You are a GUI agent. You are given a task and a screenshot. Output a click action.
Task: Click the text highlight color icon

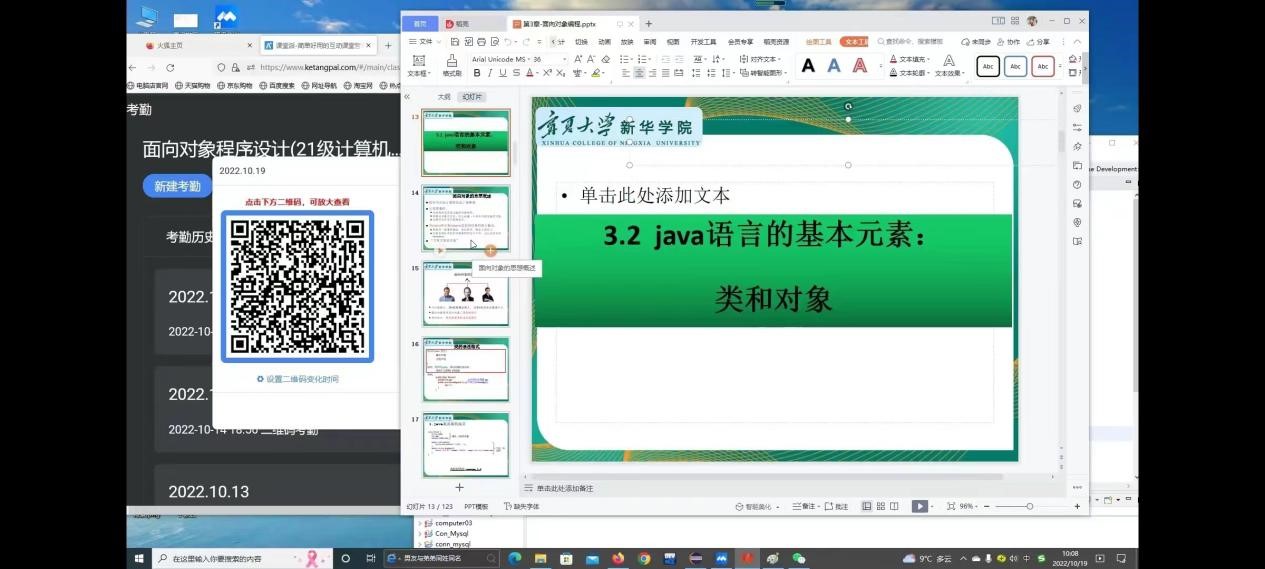coord(596,73)
